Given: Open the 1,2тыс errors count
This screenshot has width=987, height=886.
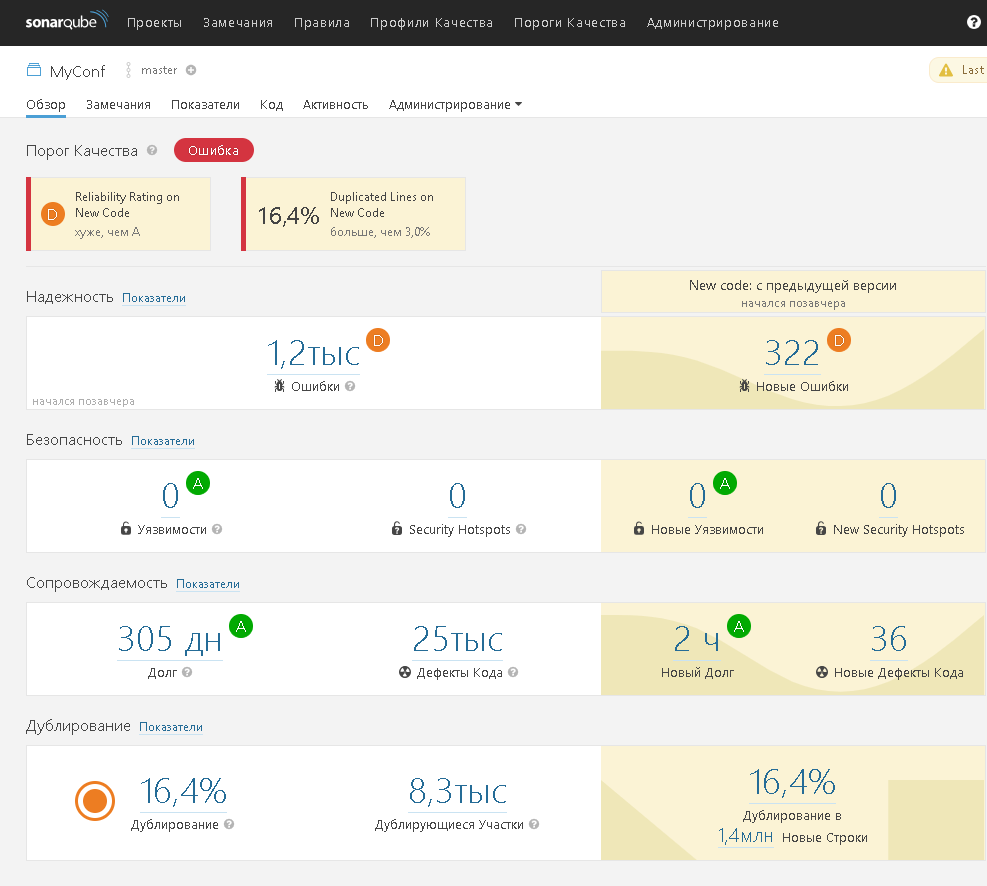Looking at the screenshot, I should coord(312,354).
